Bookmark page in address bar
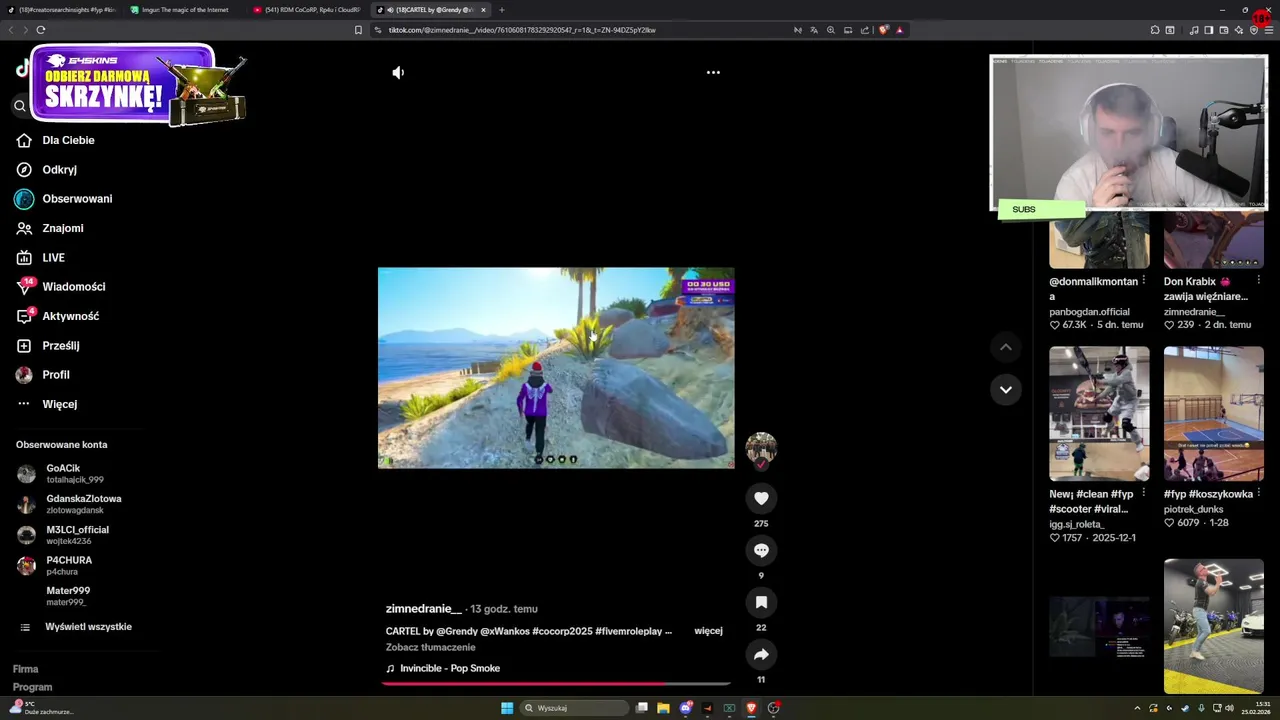1280x720 pixels. (358, 30)
